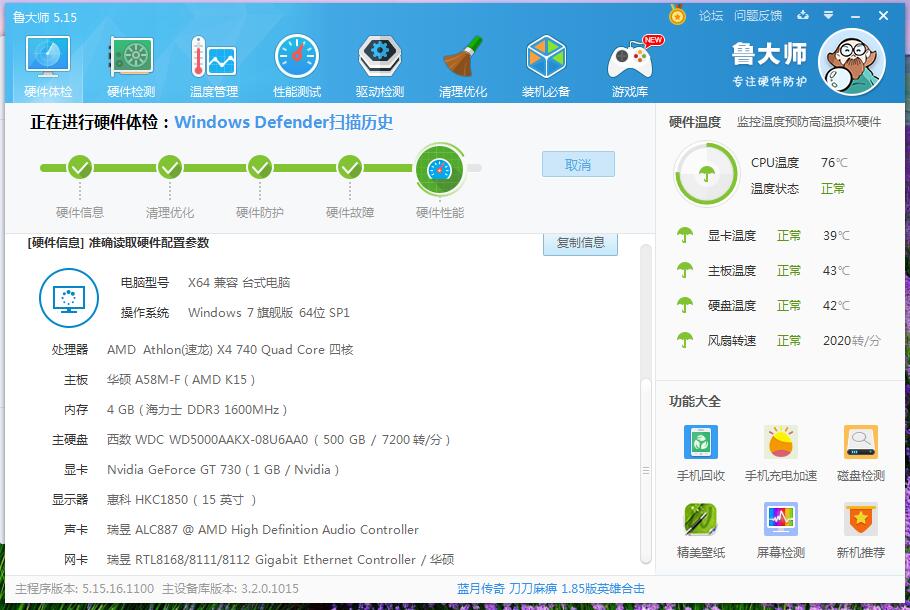The image size is (910, 610).
Task: Select the monitor text 惠科 HKC1850
Action: [182, 500]
